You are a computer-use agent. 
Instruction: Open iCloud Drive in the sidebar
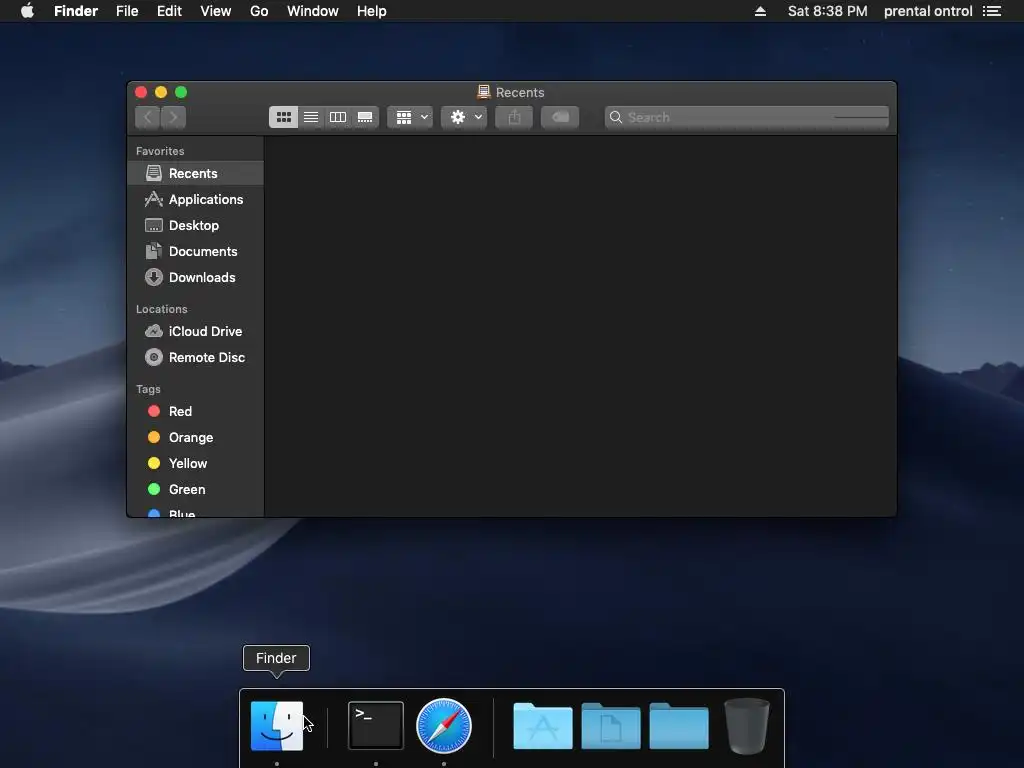click(195, 331)
